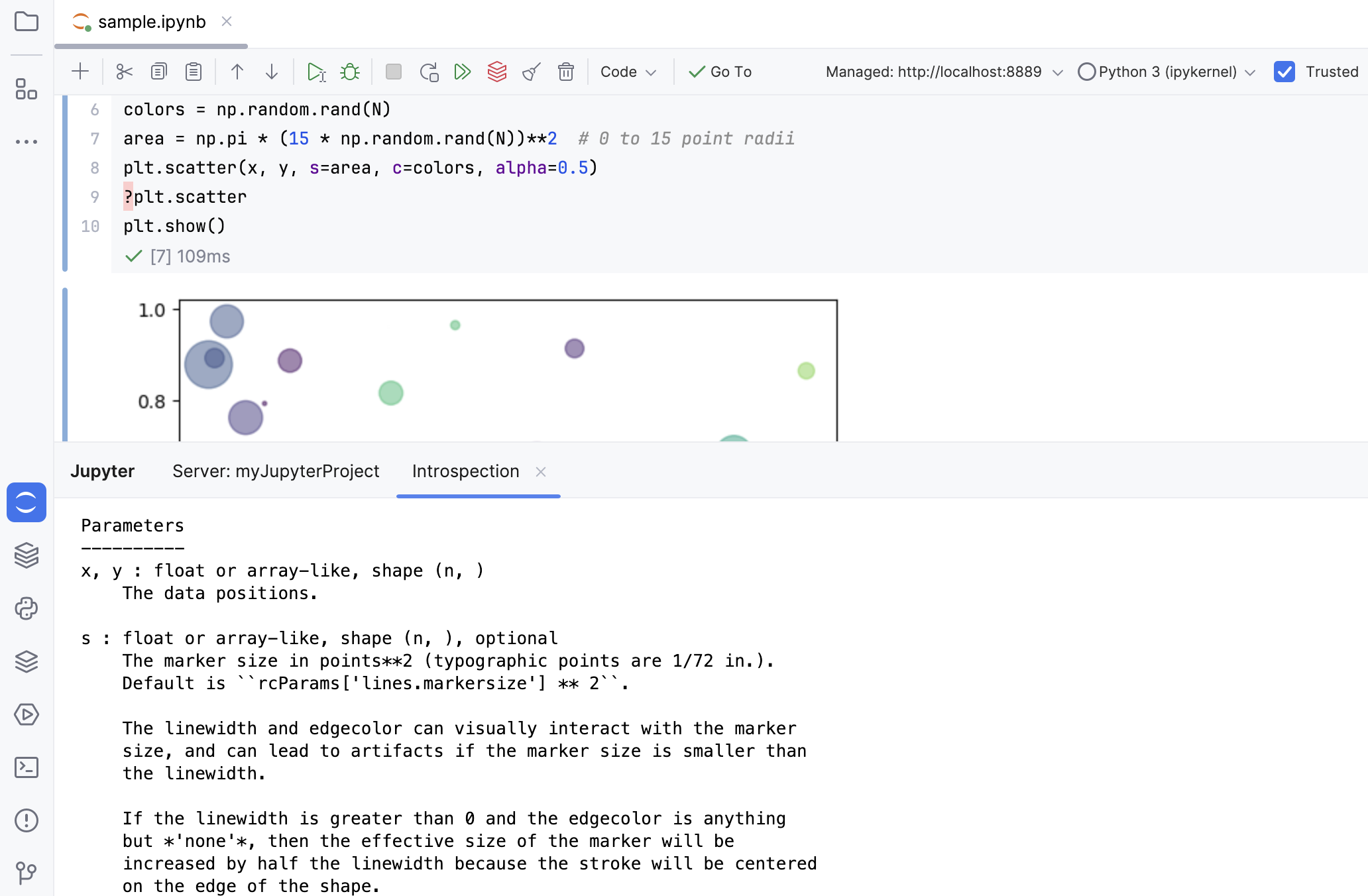Toggle the Trusted checkbox
Screen dimensions: 1368x896
pyautogui.click(x=1284, y=72)
